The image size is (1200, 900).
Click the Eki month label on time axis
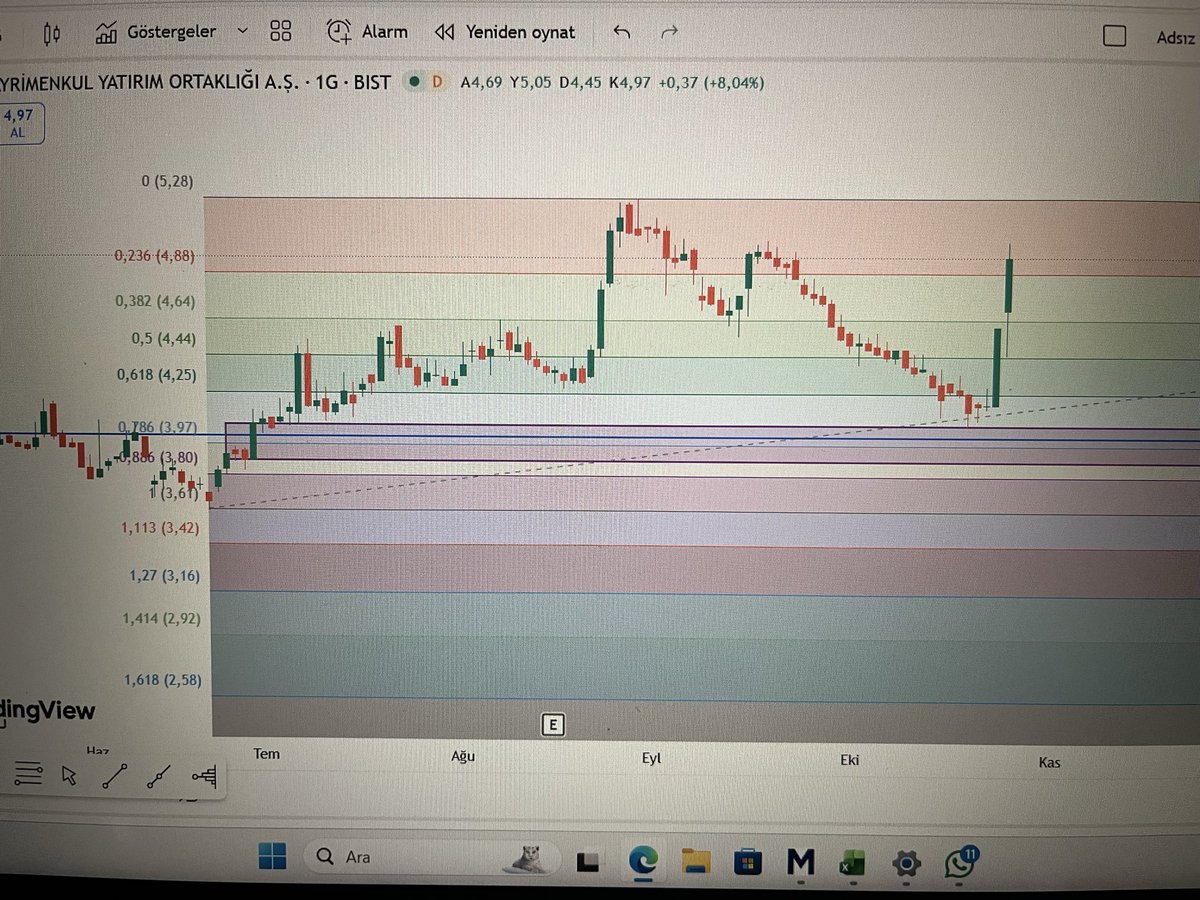pyautogui.click(x=850, y=760)
